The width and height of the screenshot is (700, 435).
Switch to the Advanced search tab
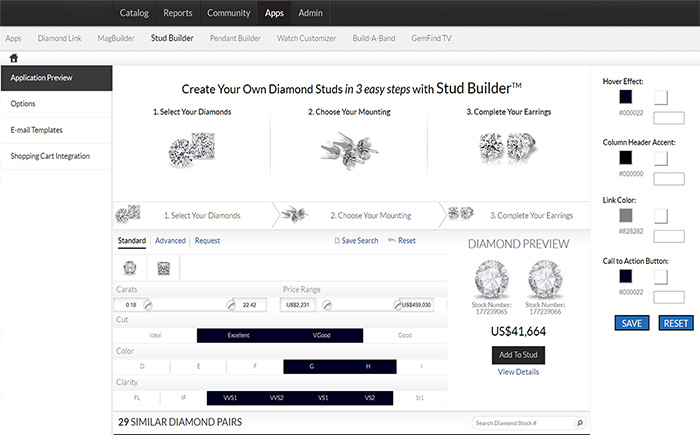click(x=170, y=241)
